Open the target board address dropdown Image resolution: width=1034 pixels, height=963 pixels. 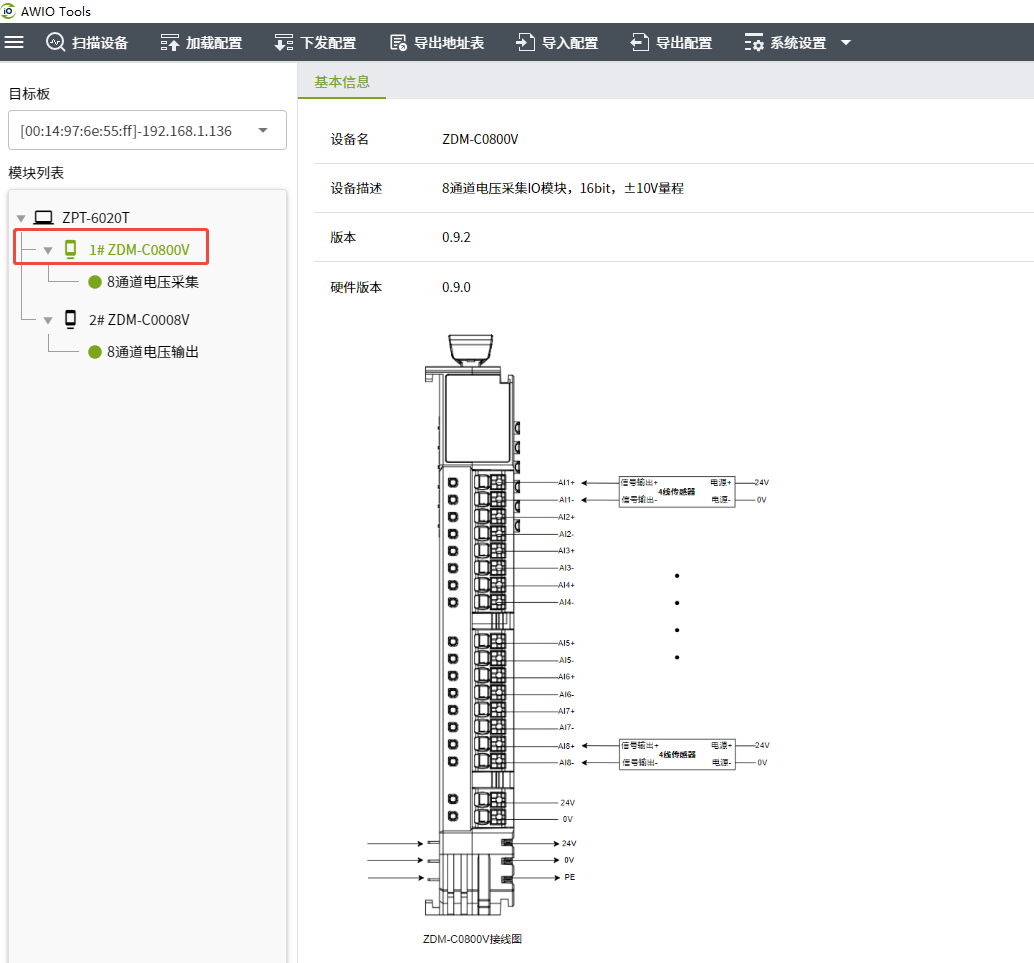[147, 130]
